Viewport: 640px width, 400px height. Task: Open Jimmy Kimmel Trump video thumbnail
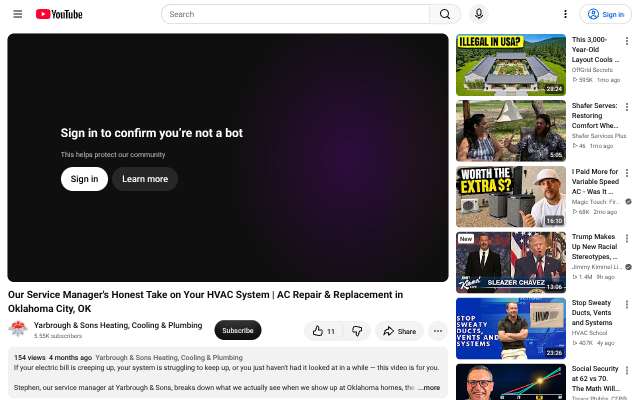click(x=511, y=262)
